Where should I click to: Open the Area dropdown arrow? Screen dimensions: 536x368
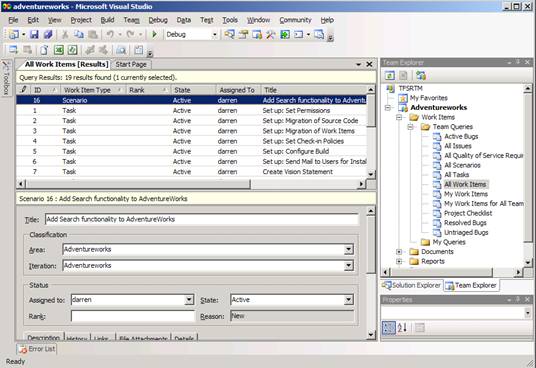point(348,249)
